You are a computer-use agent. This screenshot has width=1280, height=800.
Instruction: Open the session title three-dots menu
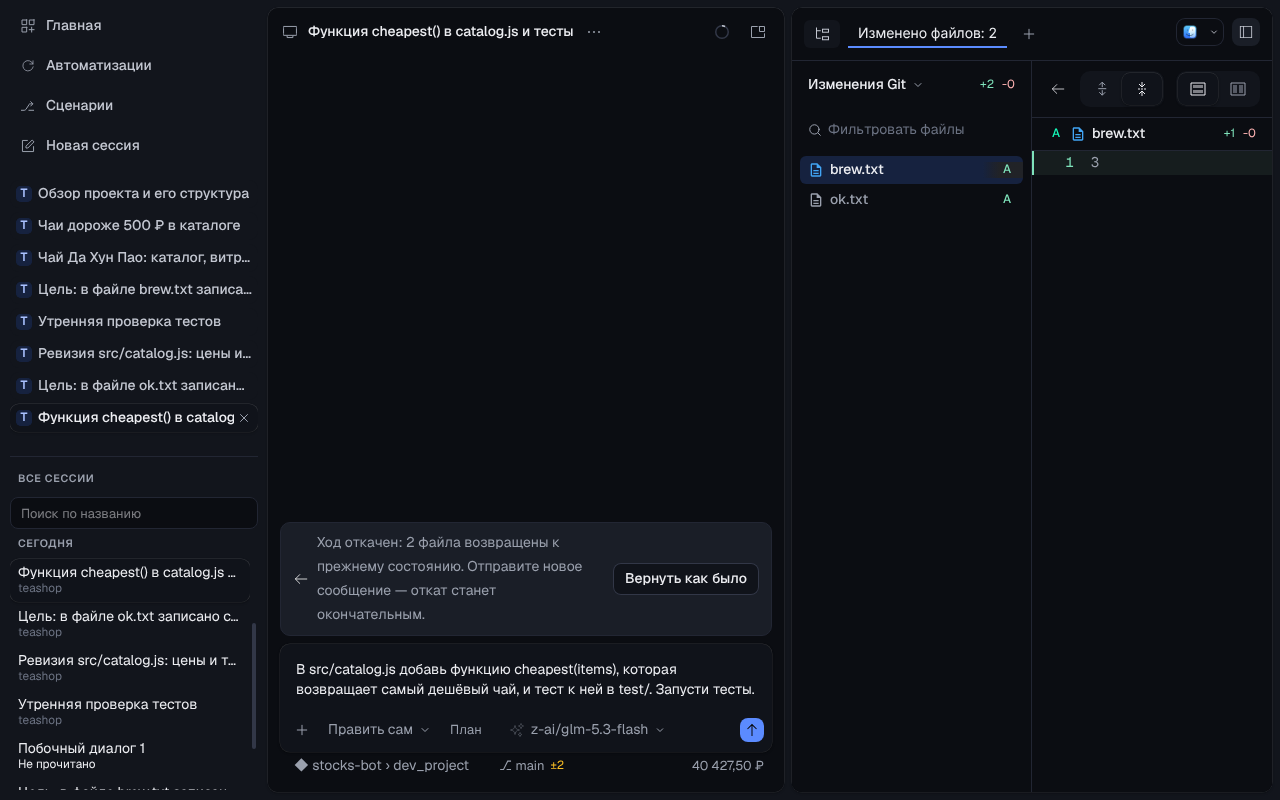(594, 32)
